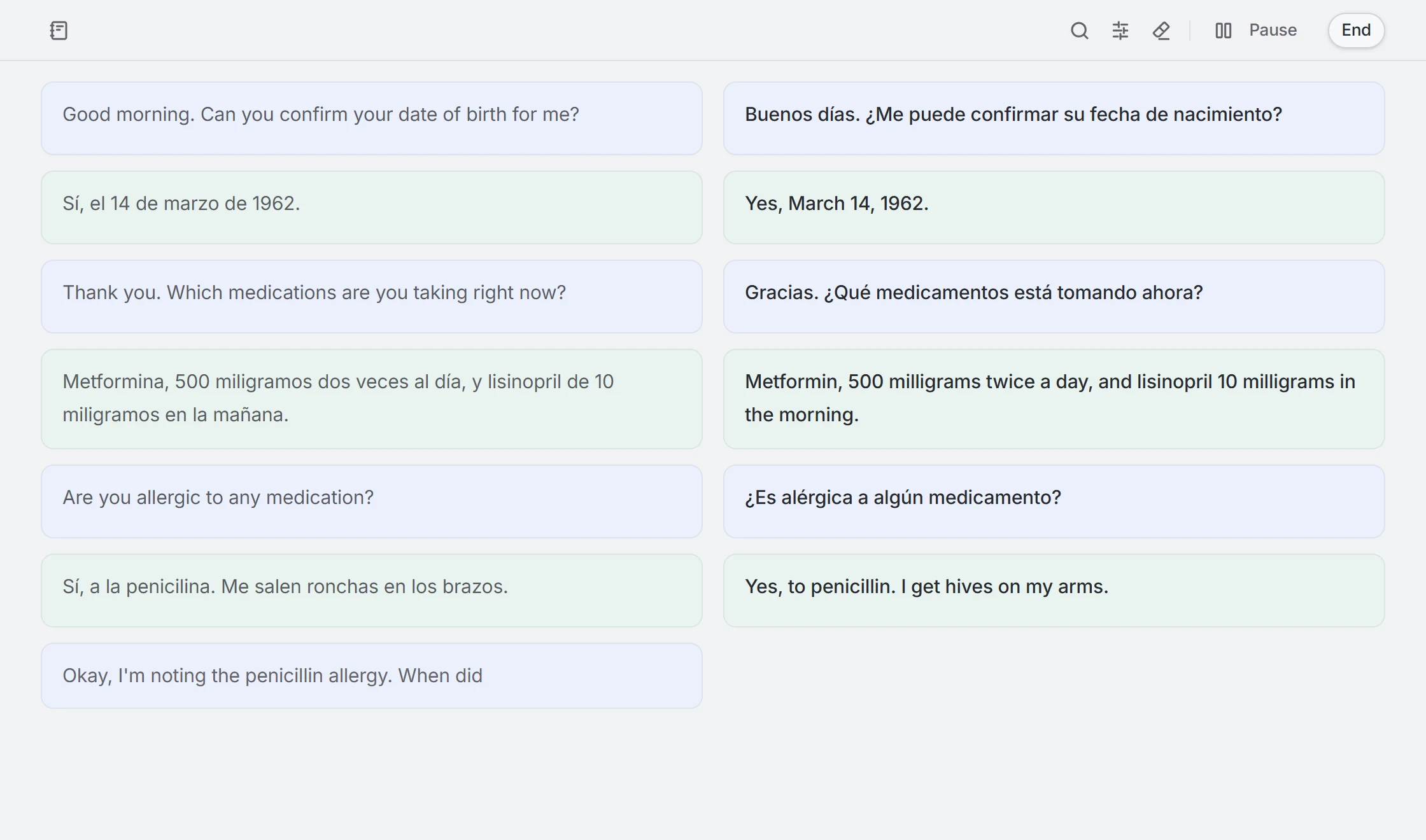Select the 'Metformin, 500 milligrams twice a day' translation
The width and height of the screenshot is (1426, 840).
[x=1054, y=399]
